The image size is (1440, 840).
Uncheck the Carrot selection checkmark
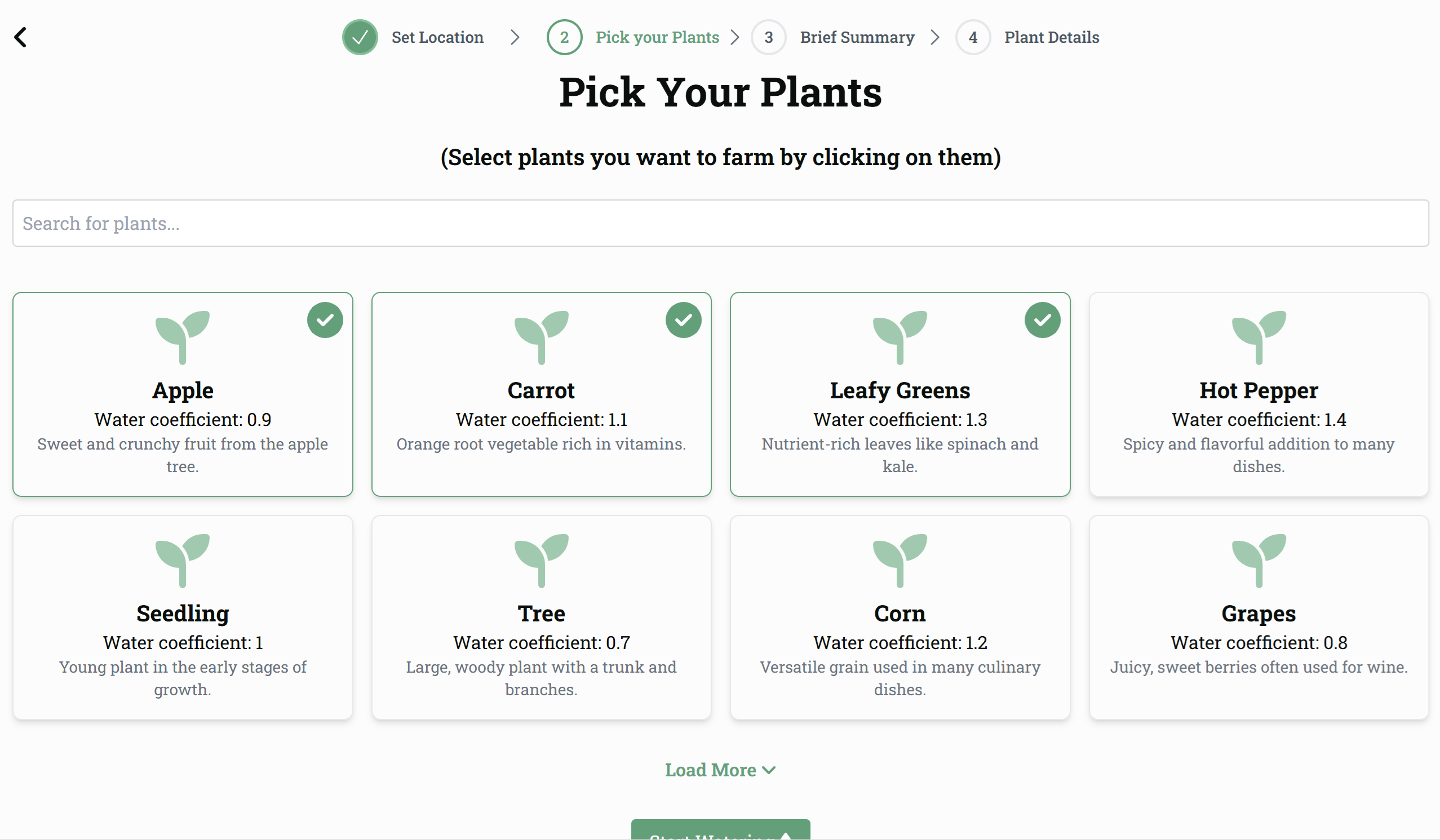(x=684, y=320)
